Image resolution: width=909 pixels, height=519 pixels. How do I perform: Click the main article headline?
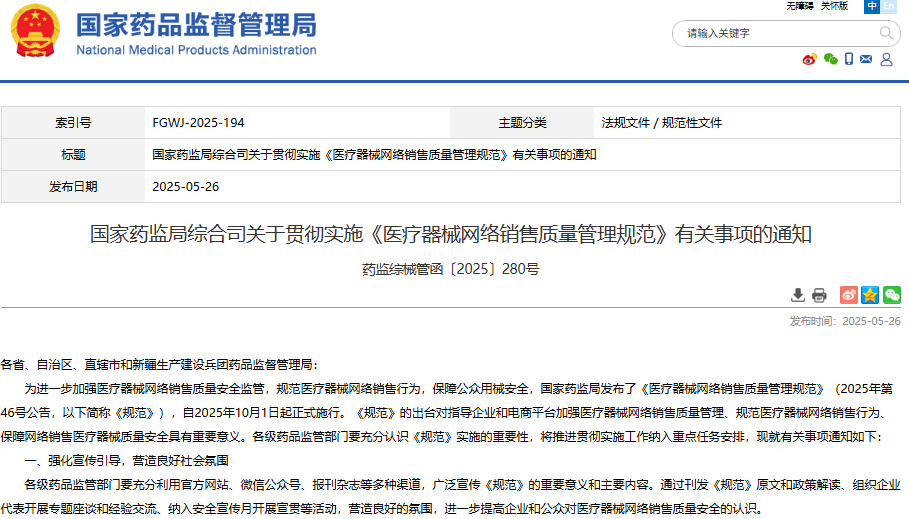(450, 234)
